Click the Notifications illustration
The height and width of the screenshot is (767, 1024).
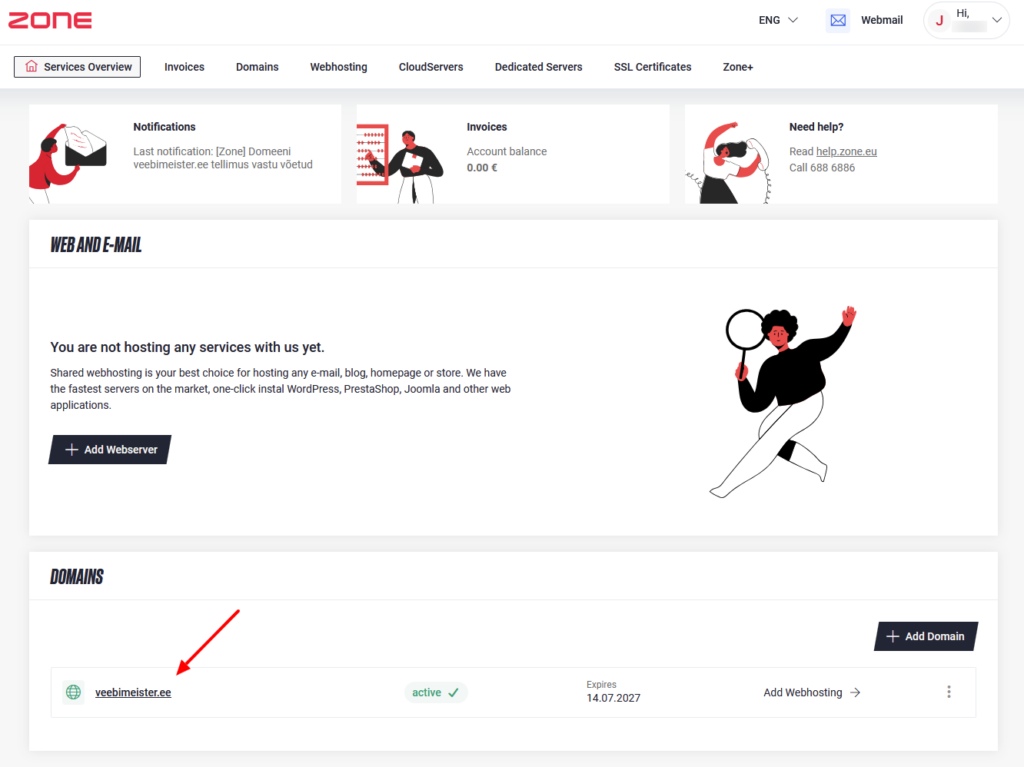68,155
